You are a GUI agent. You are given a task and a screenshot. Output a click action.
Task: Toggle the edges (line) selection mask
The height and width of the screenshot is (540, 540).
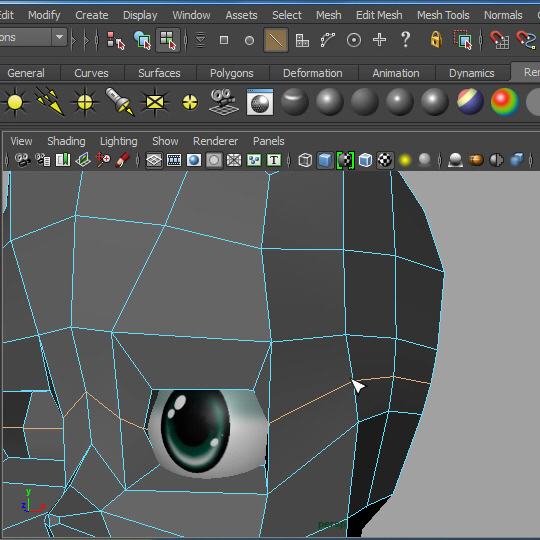(276, 40)
